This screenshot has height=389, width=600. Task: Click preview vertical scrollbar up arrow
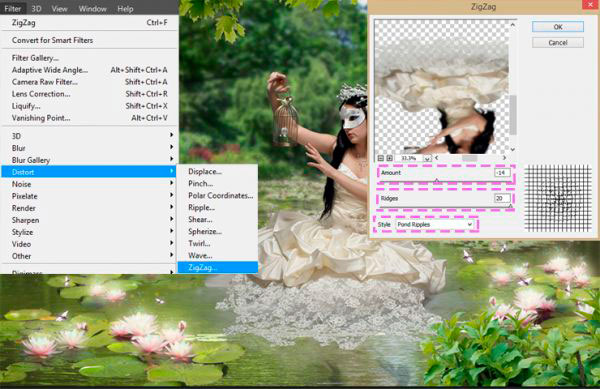point(513,24)
